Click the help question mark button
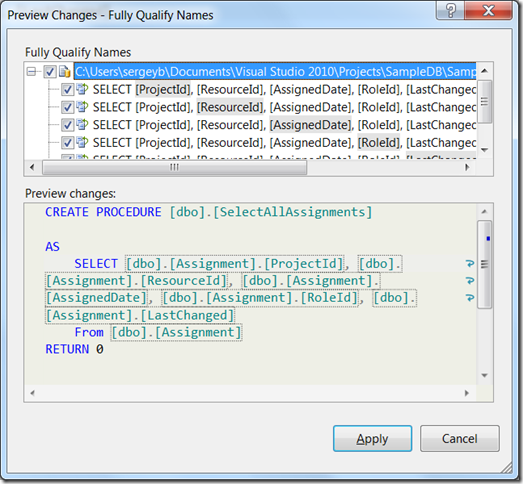This screenshot has height=484, width=523. pyautogui.click(x=450, y=11)
